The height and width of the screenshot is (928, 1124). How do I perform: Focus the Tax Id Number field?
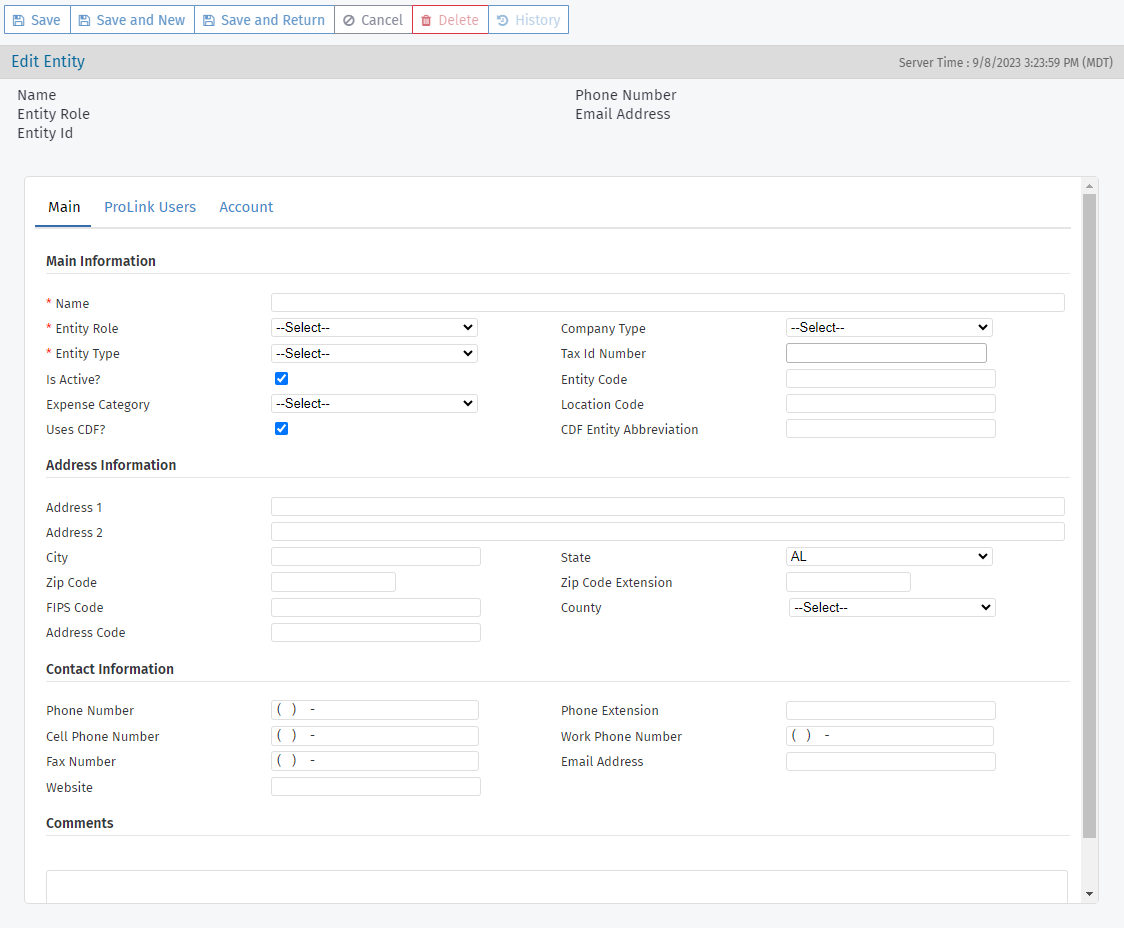pyautogui.click(x=886, y=353)
